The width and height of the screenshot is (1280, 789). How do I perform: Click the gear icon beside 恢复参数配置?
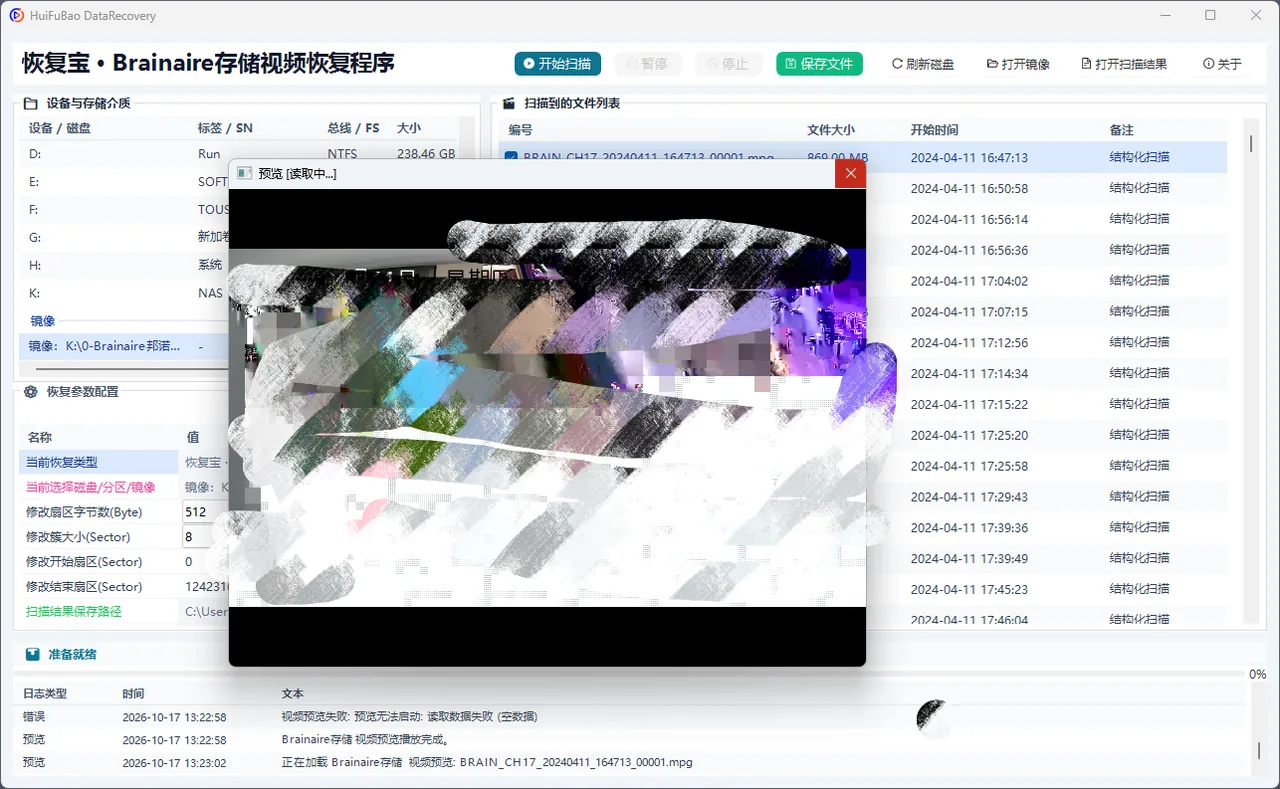tap(30, 392)
